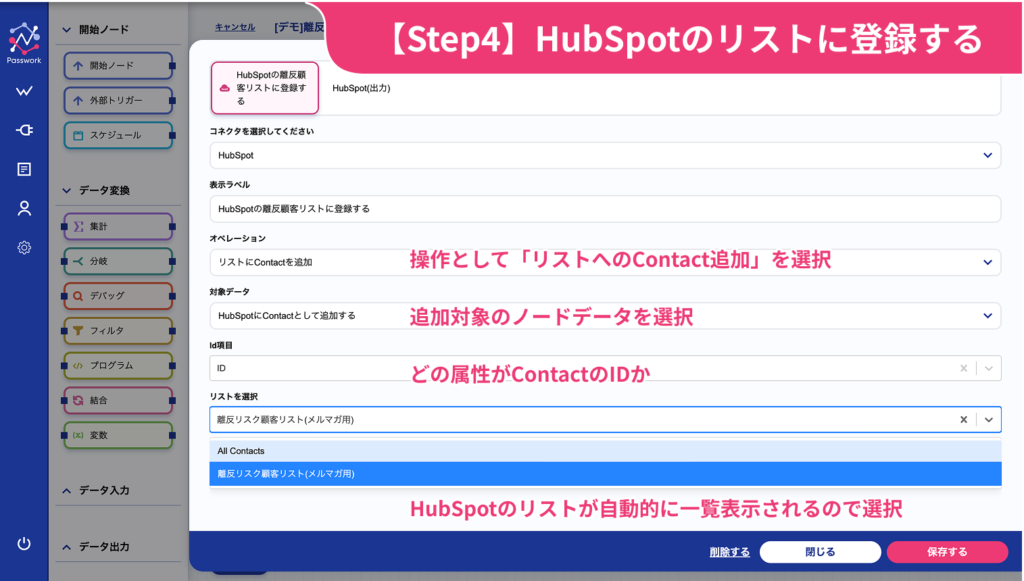Select the 分岐 node
Viewport: 1024px width, 581px height.
[x=118, y=261]
